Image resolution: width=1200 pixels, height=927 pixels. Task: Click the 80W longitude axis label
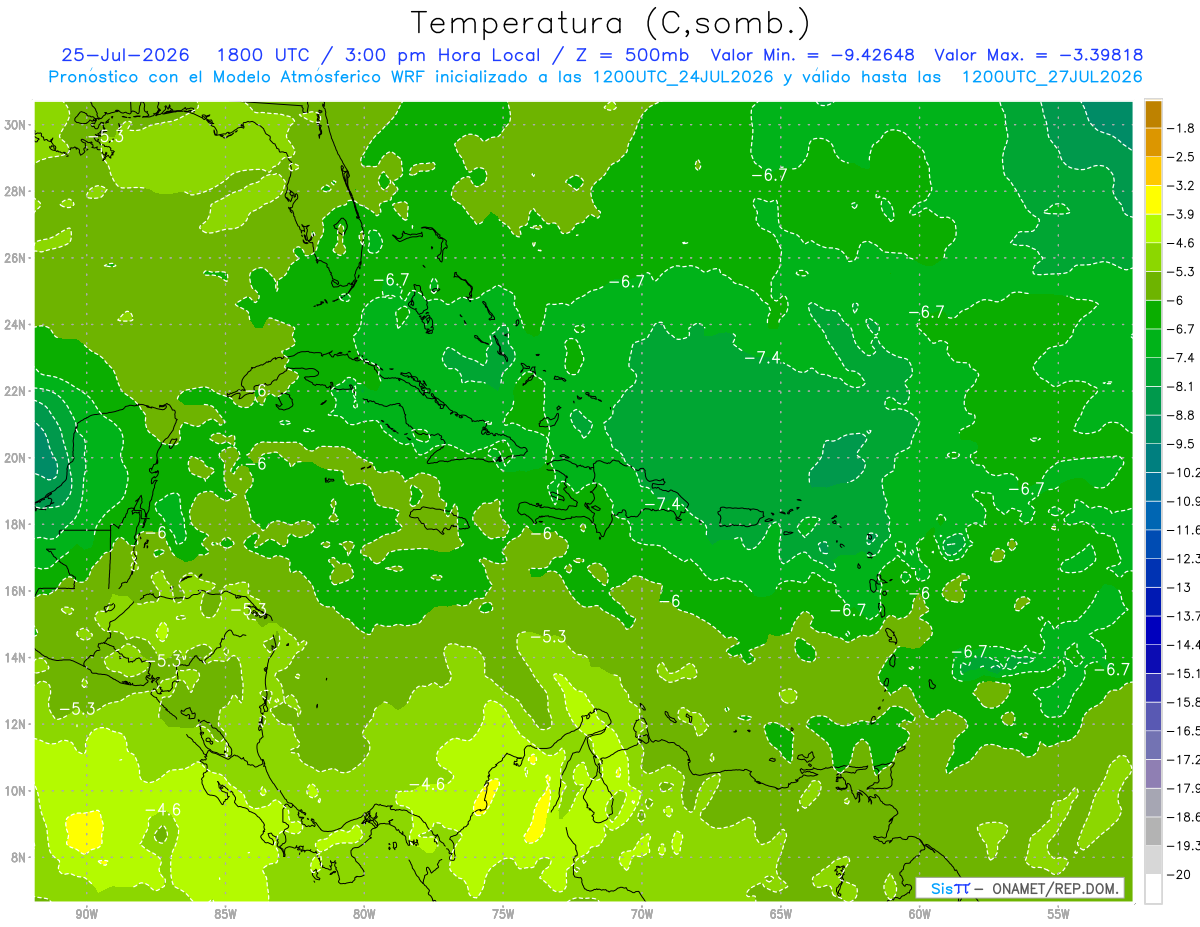click(364, 914)
